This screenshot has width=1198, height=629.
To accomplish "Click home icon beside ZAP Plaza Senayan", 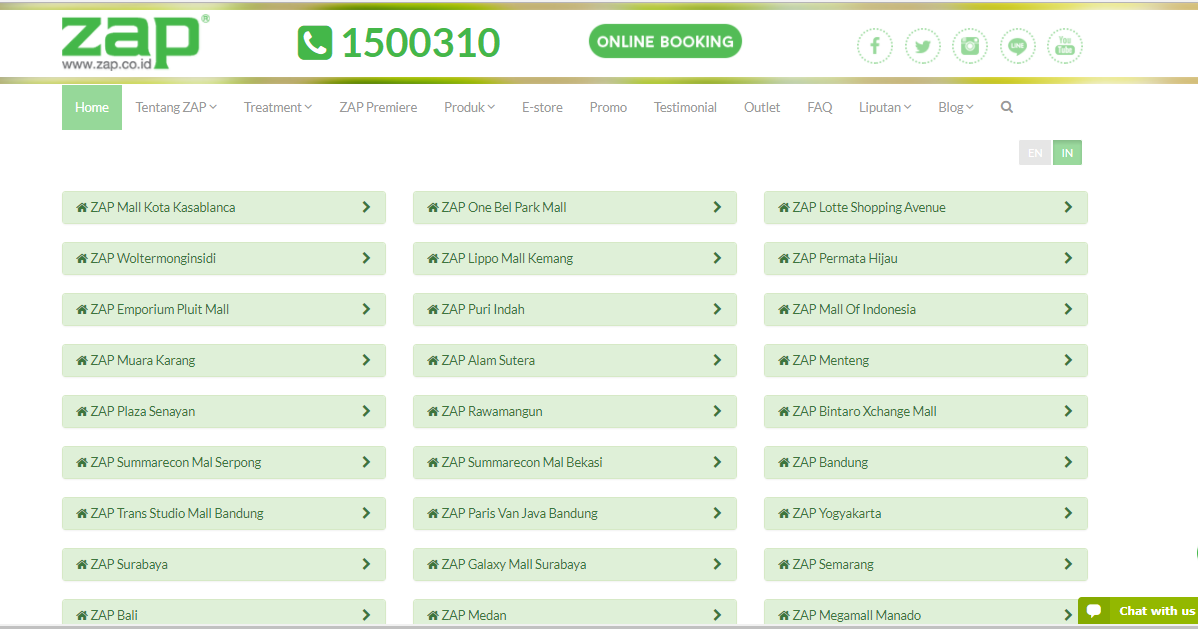I will (x=82, y=411).
